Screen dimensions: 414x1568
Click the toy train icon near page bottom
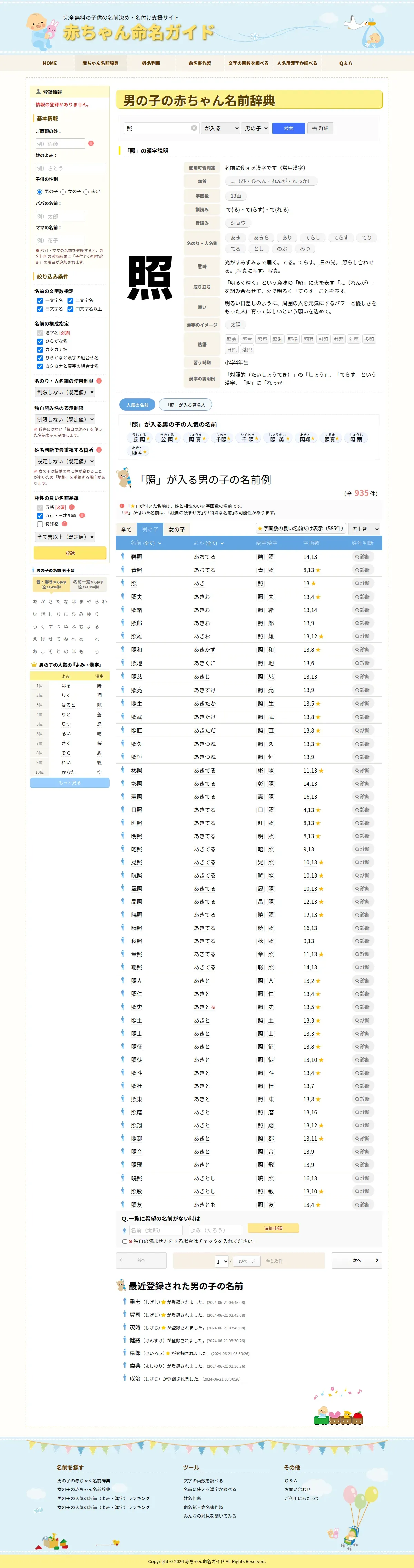(x=338, y=1416)
